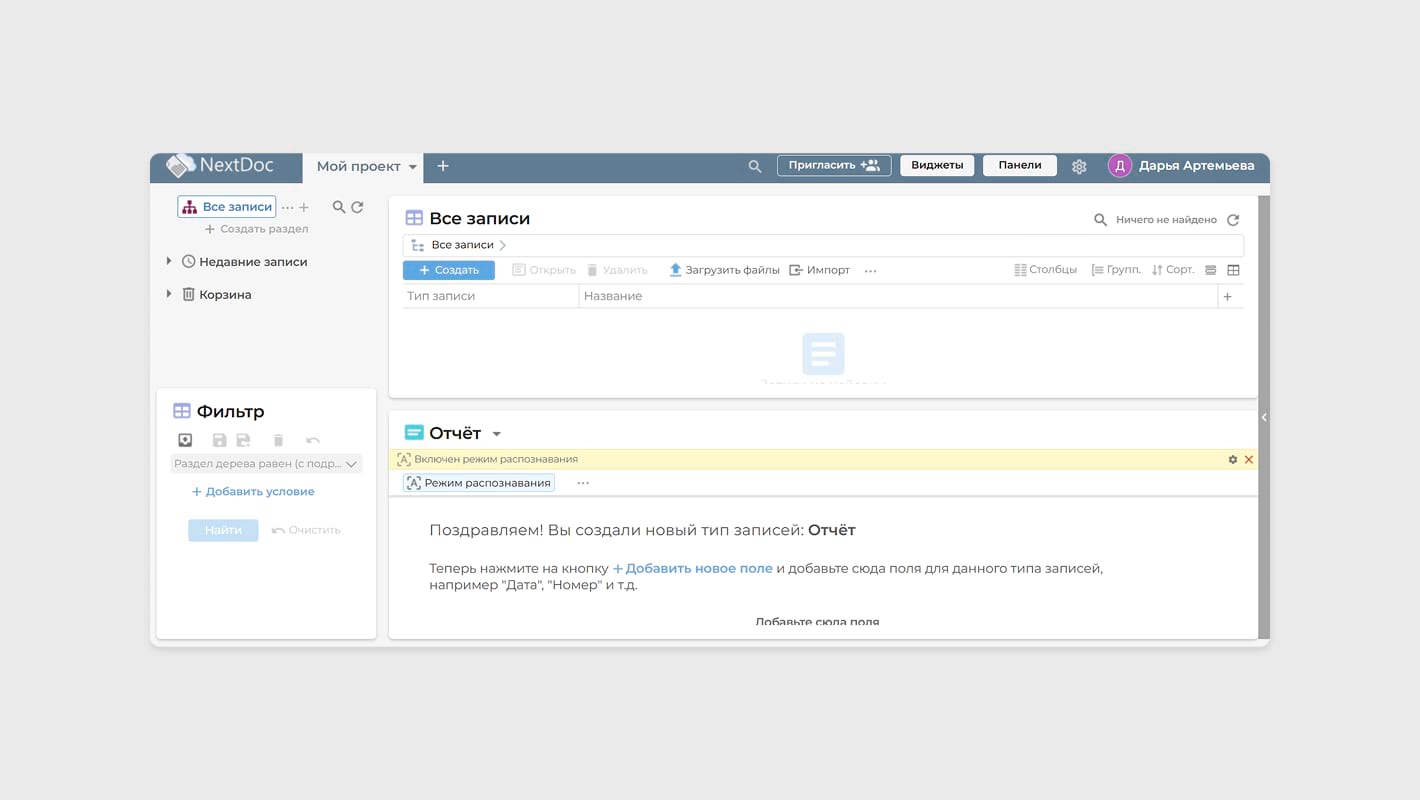Click the load filter icon under Фильтр
This screenshot has width=1420, height=800.
(x=185, y=440)
